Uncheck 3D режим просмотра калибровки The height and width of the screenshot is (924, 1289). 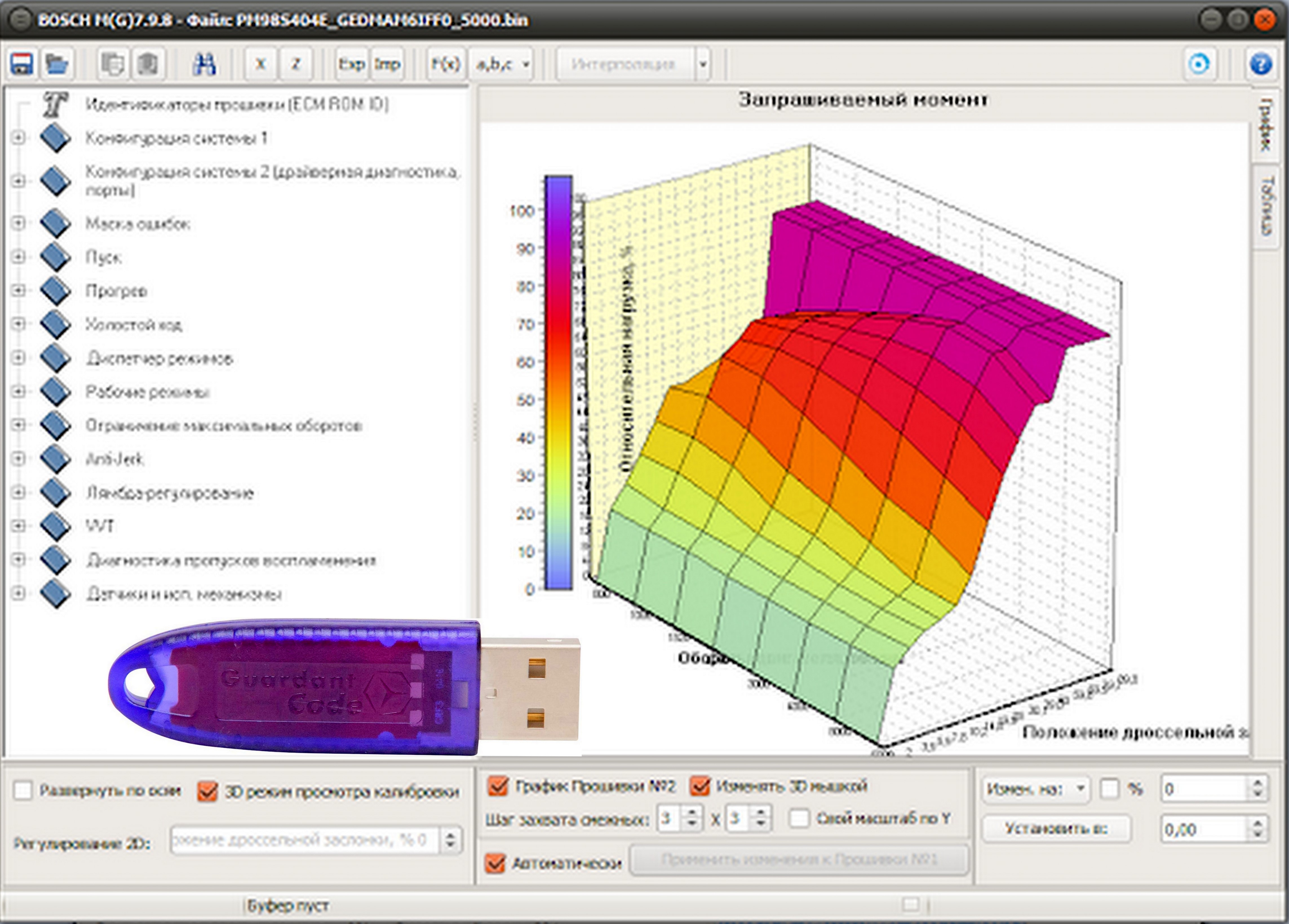(207, 791)
